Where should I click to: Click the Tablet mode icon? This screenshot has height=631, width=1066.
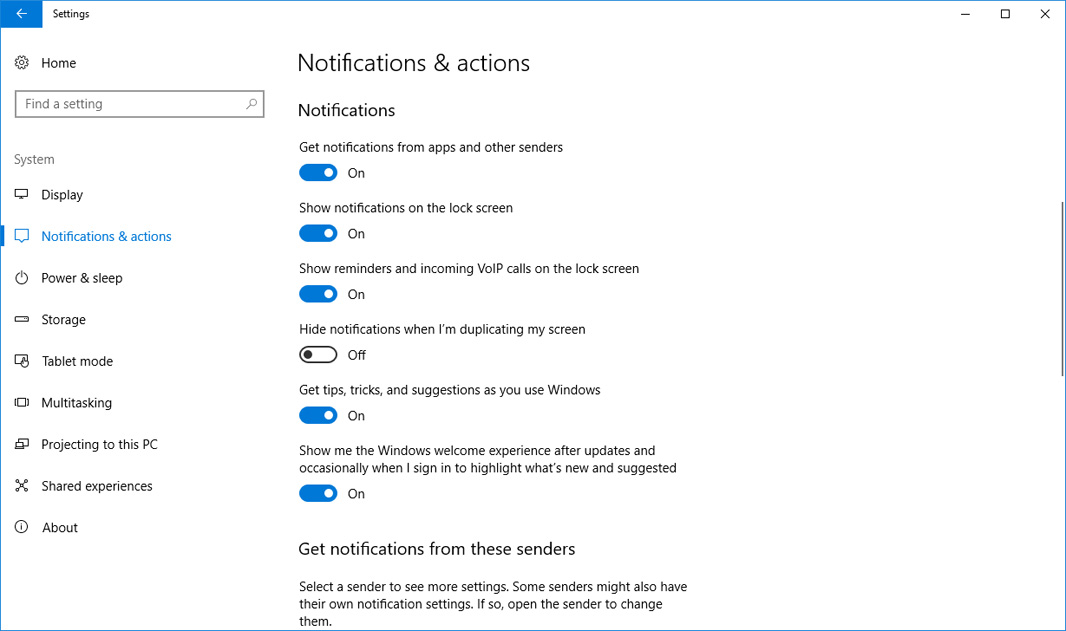tap(22, 361)
